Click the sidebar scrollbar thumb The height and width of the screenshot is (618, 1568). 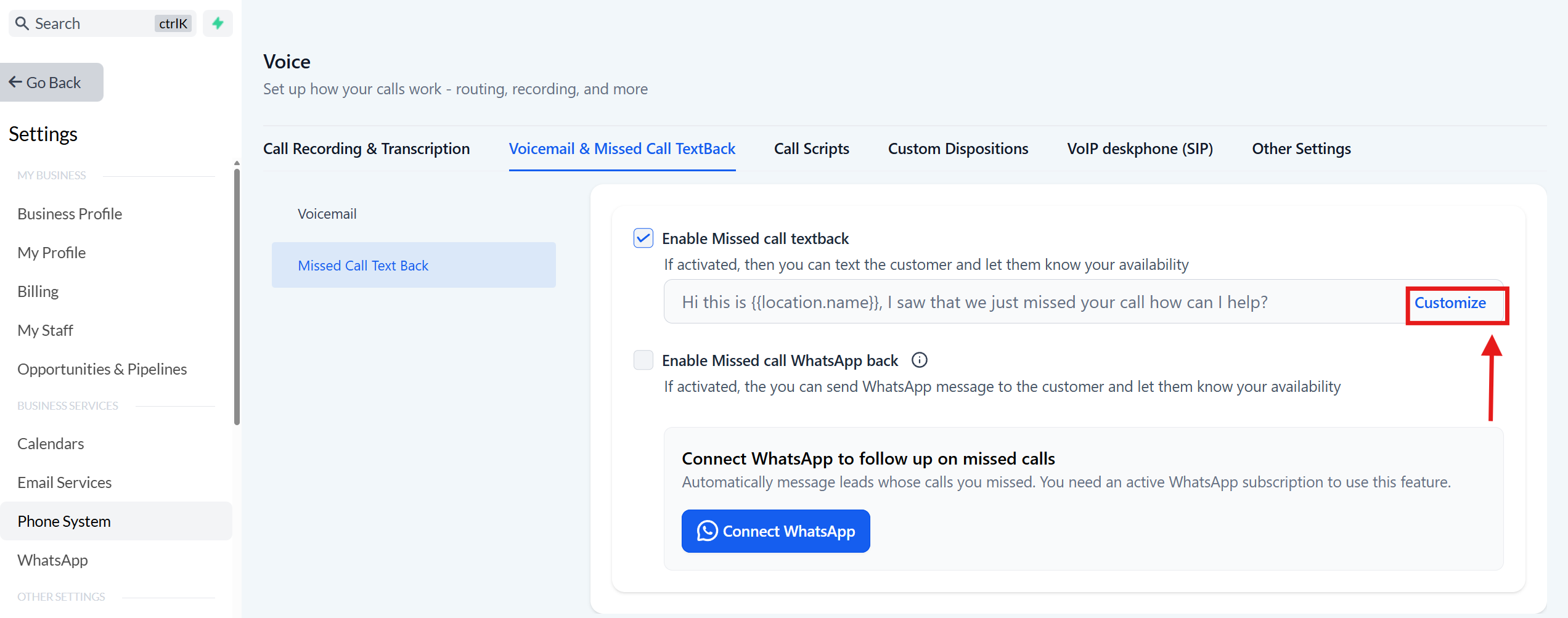237,296
